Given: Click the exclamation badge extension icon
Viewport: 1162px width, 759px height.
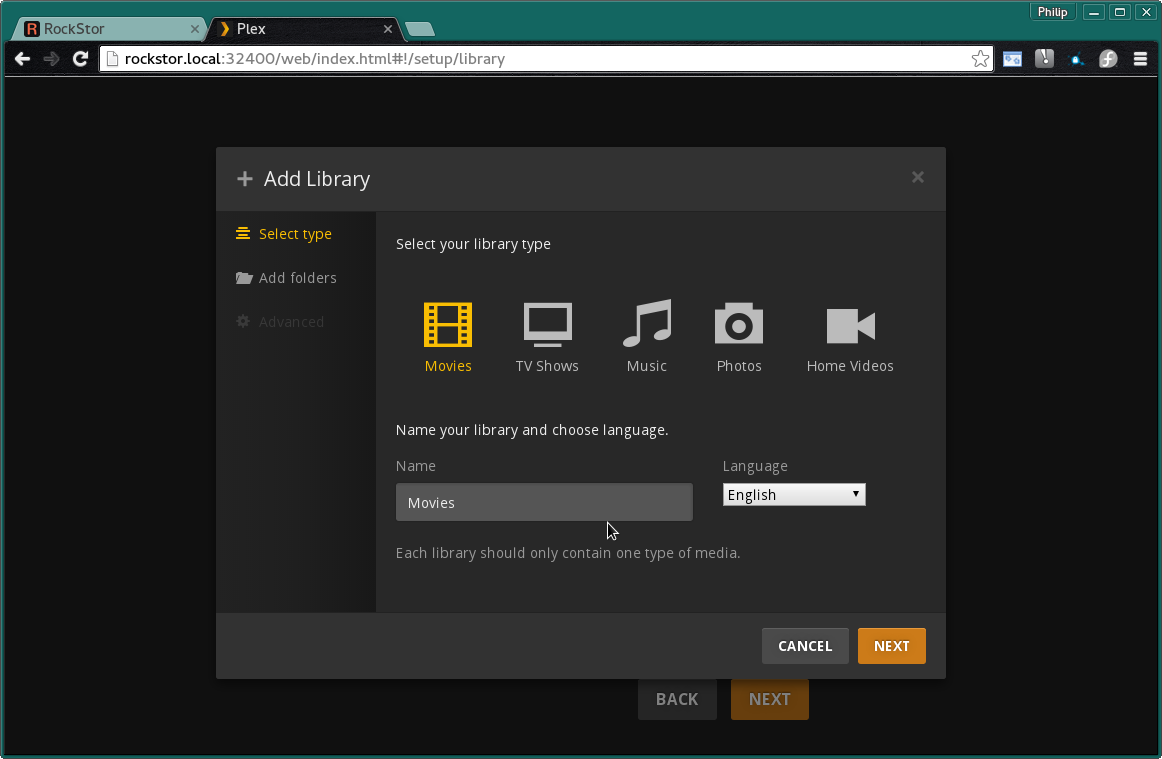Looking at the screenshot, I should coord(1044,59).
